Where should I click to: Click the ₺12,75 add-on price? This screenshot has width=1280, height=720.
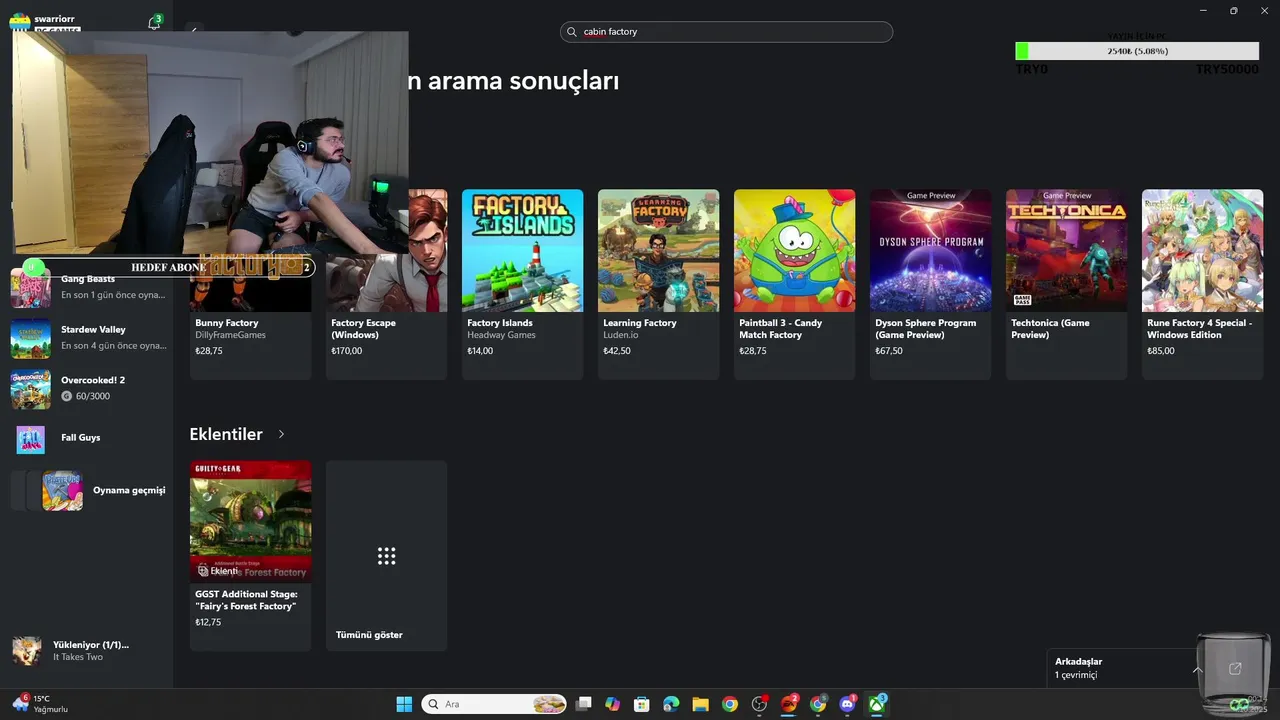point(208,622)
